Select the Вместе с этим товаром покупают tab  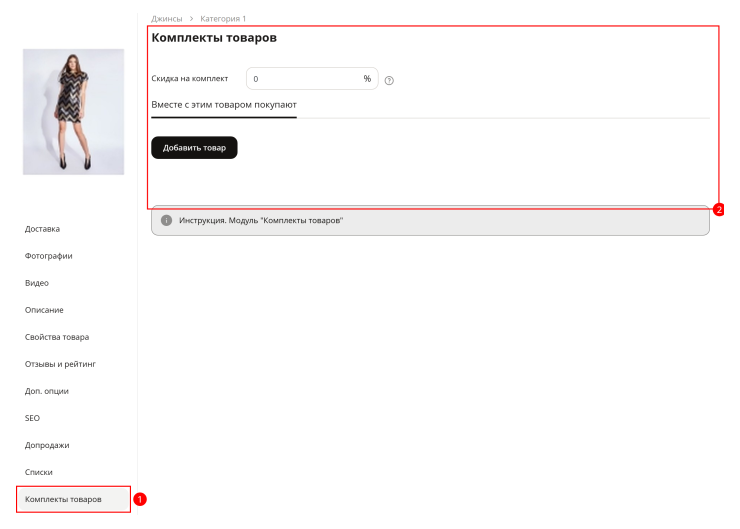point(224,105)
